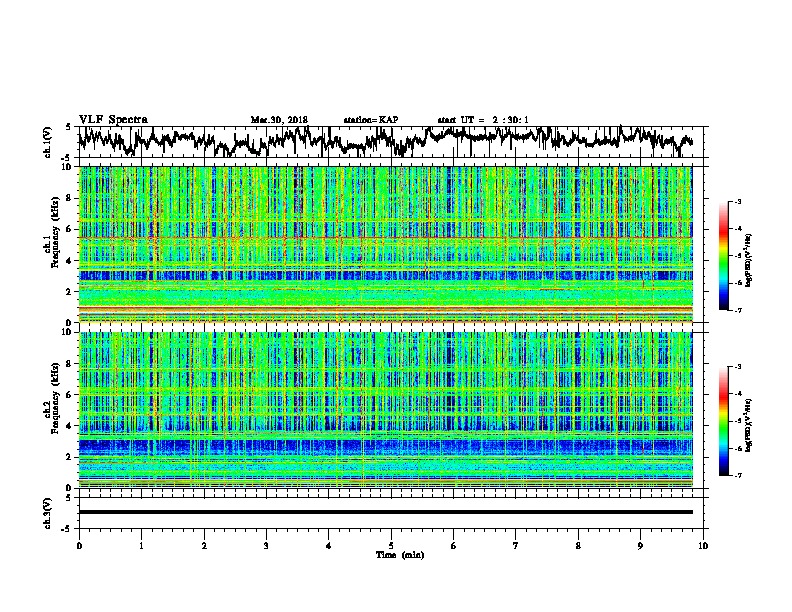Click the "1" minute tick label
The width and height of the screenshot is (792, 612).
(x=141, y=546)
